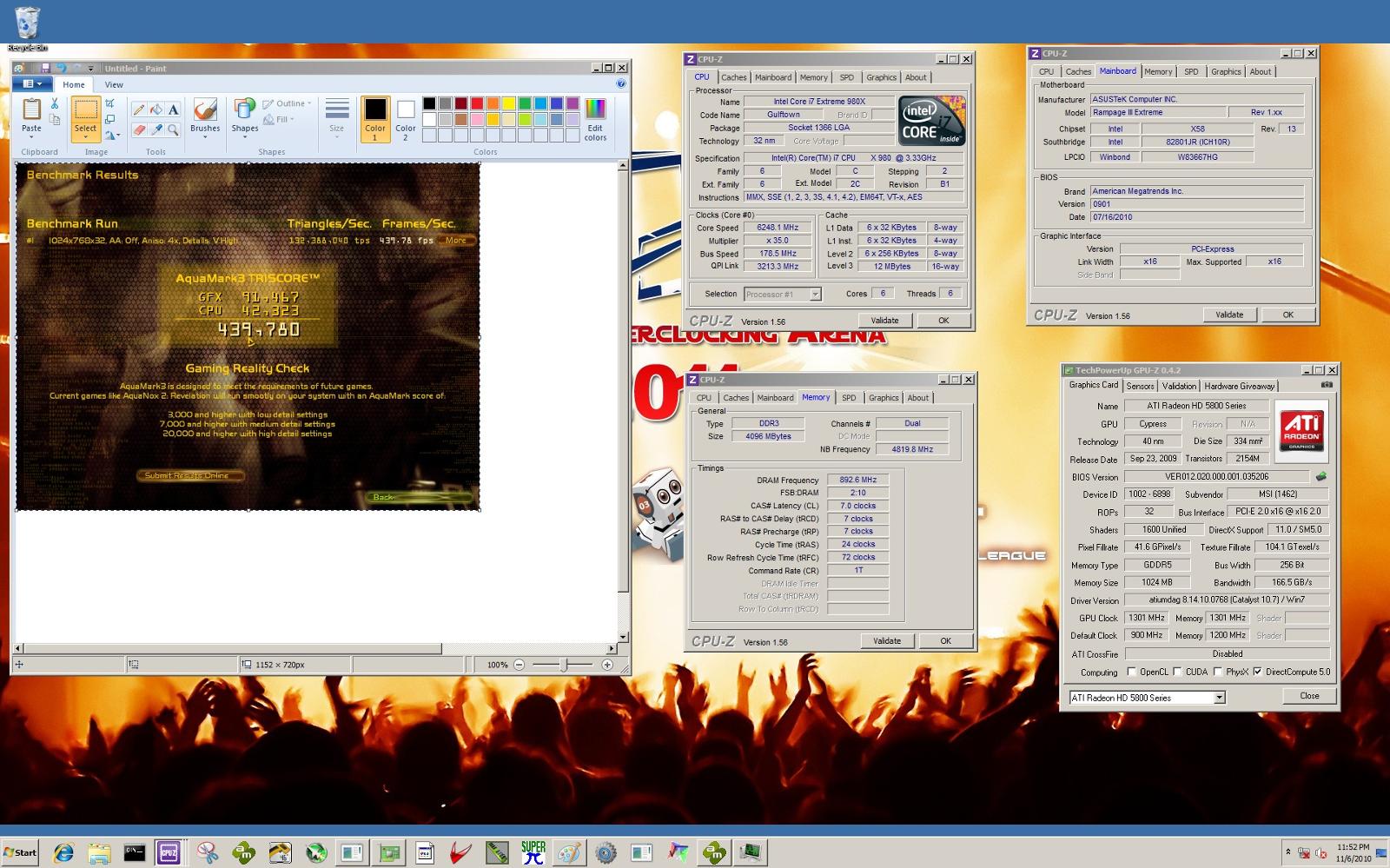Open the Hardware Giveaway tab in GPU-Z
Image resolution: width=1390 pixels, height=868 pixels.
(1239, 387)
